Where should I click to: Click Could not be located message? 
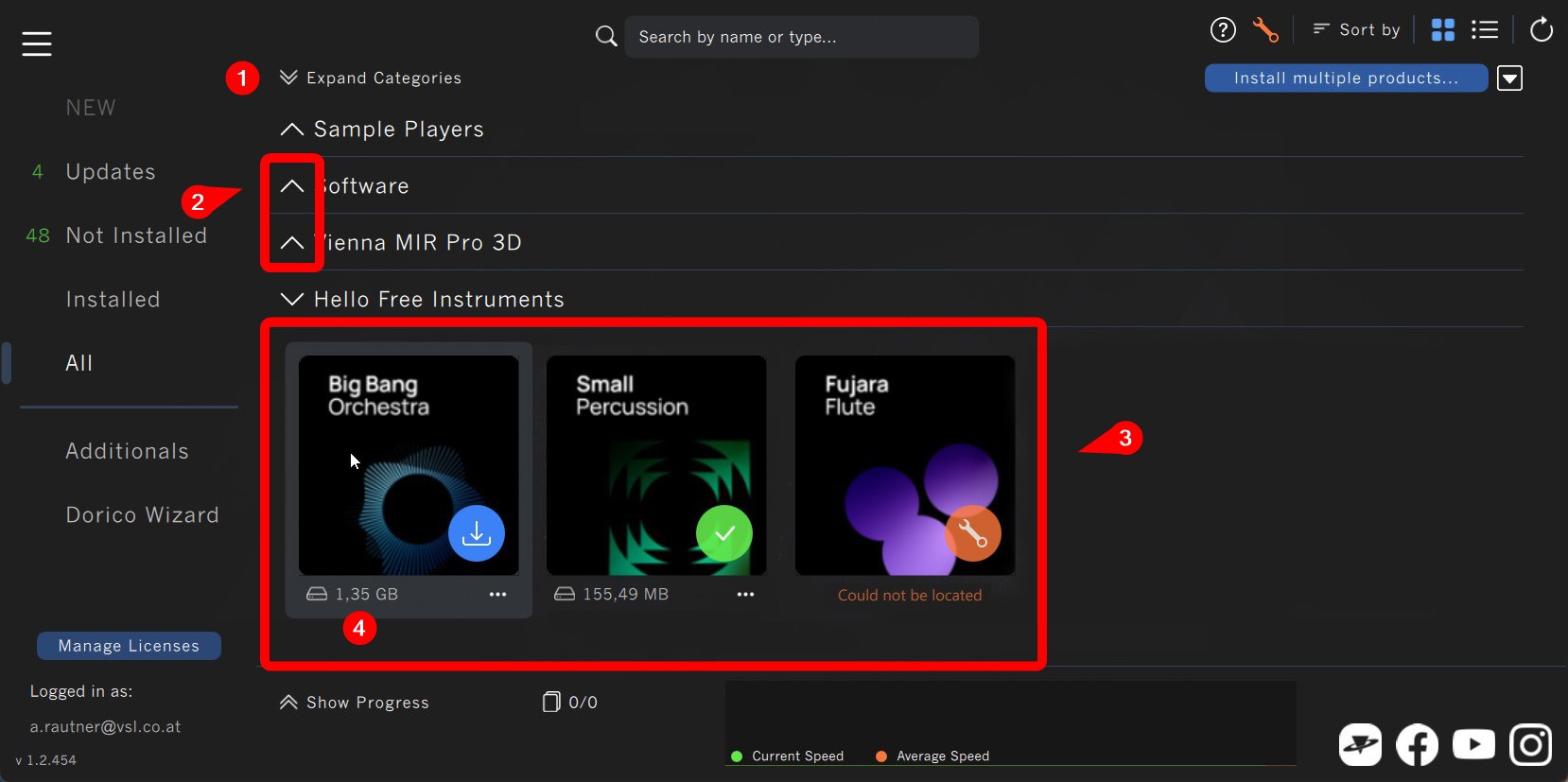click(x=910, y=595)
